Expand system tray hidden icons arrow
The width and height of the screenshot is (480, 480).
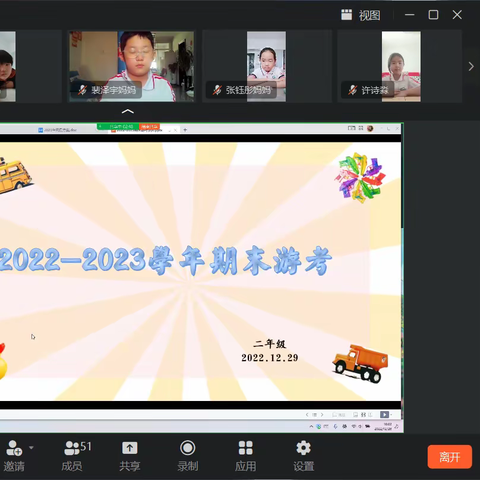point(311,426)
